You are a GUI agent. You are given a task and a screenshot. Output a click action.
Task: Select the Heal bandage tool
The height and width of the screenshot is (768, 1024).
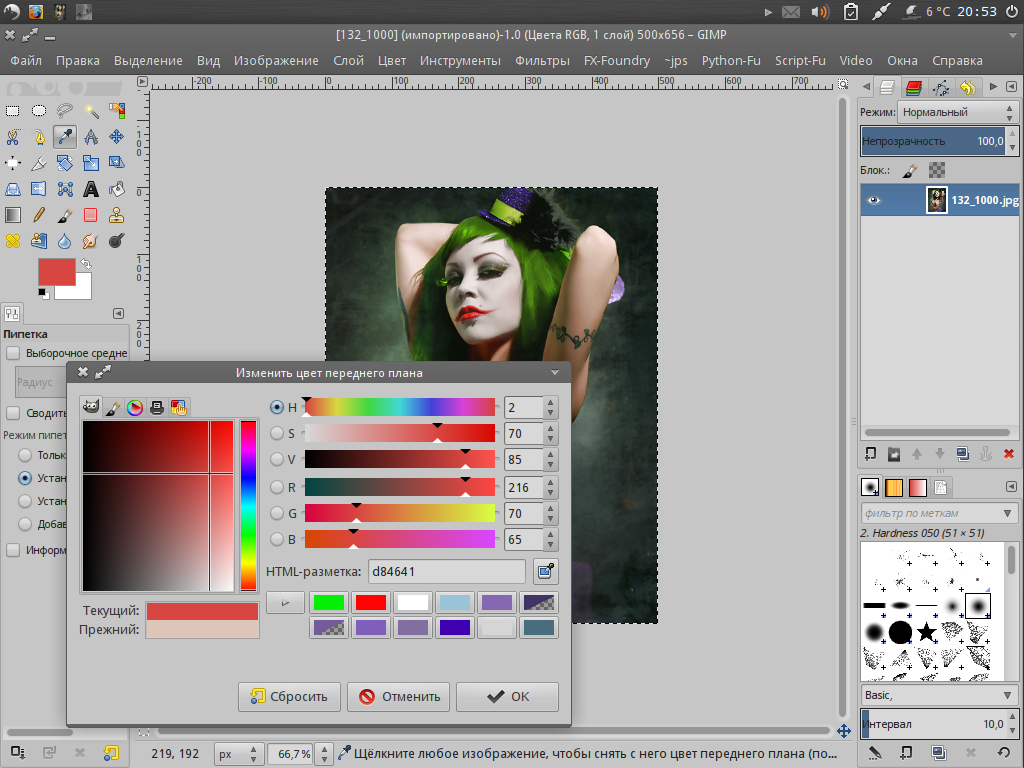pos(12,242)
